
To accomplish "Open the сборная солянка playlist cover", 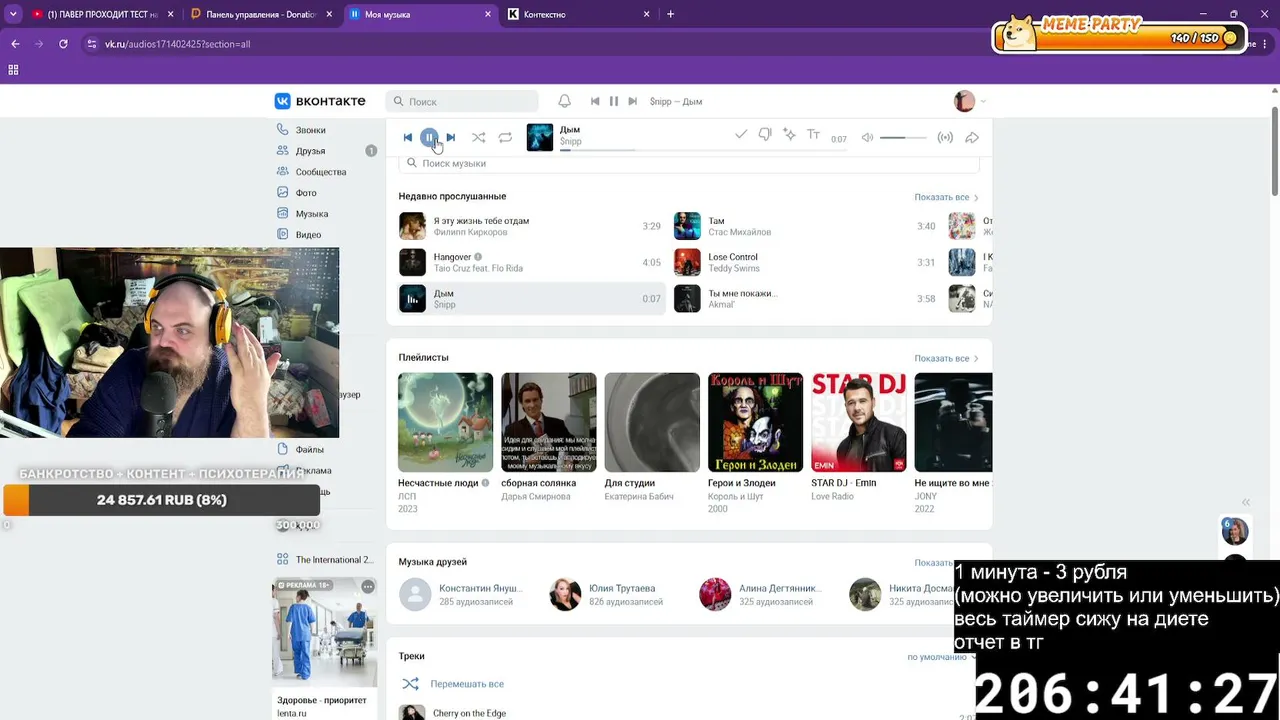I will (548, 422).
